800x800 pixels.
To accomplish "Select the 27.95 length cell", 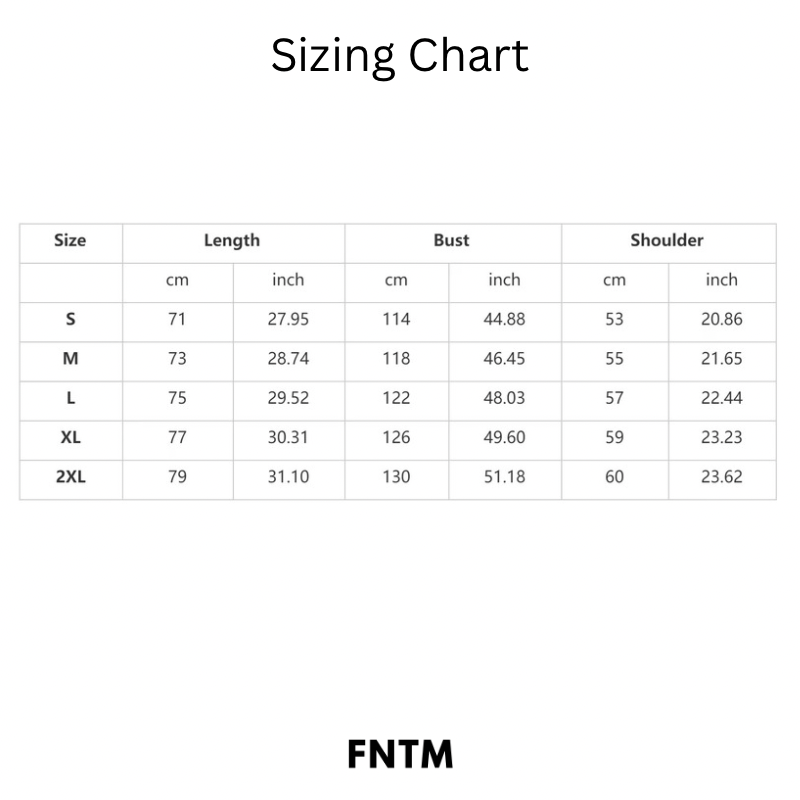I will [x=288, y=319].
